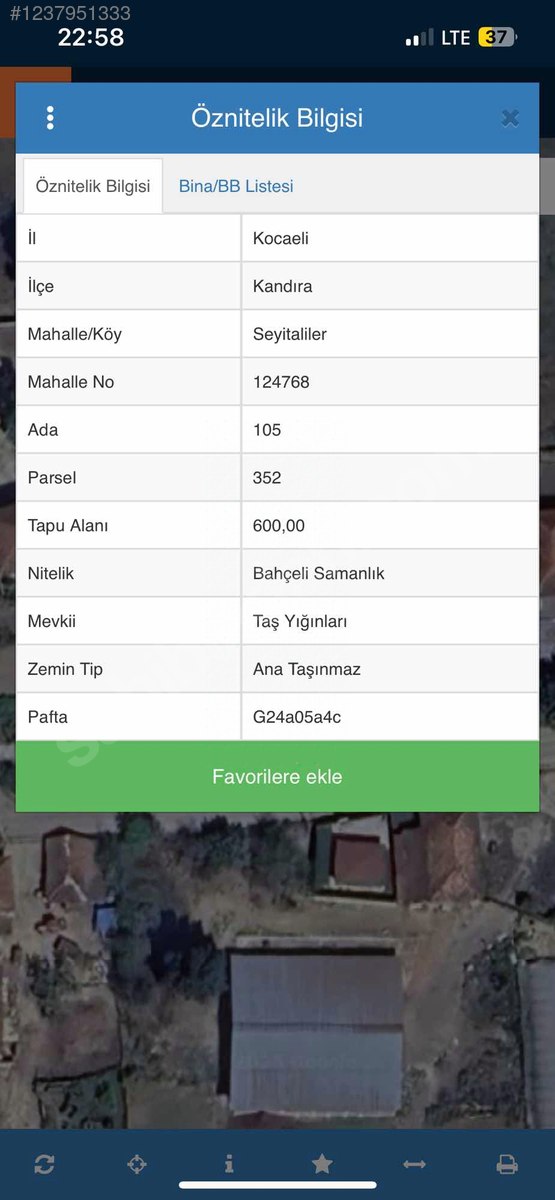Open favorites with the star icon
Image resolution: width=555 pixels, height=1200 pixels.
[x=322, y=1164]
